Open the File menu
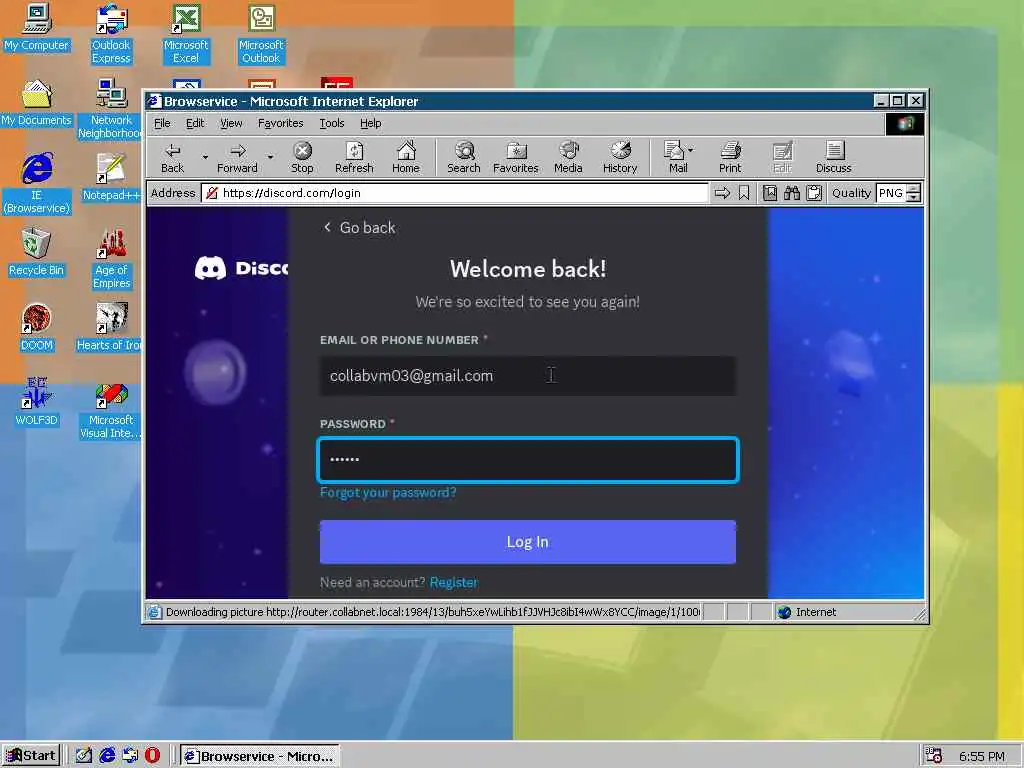The height and width of the screenshot is (768, 1024). pos(162,123)
